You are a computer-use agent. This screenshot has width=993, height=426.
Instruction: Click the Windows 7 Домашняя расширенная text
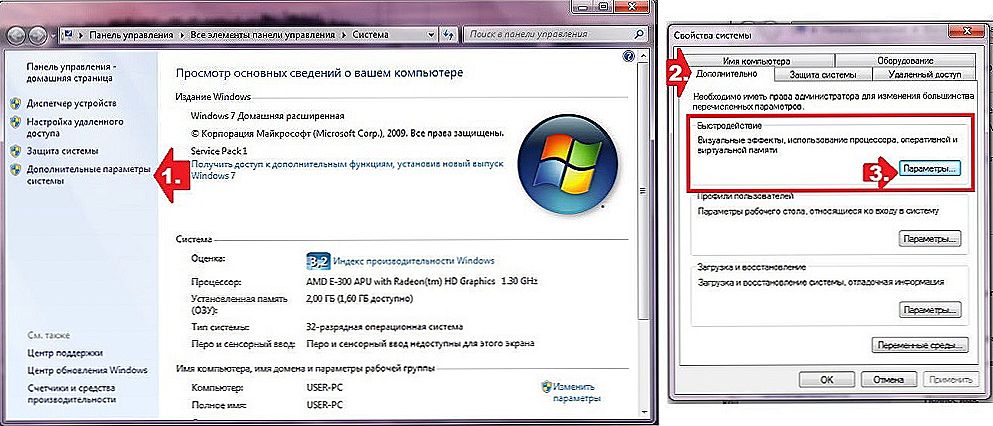click(x=267, y=116)
